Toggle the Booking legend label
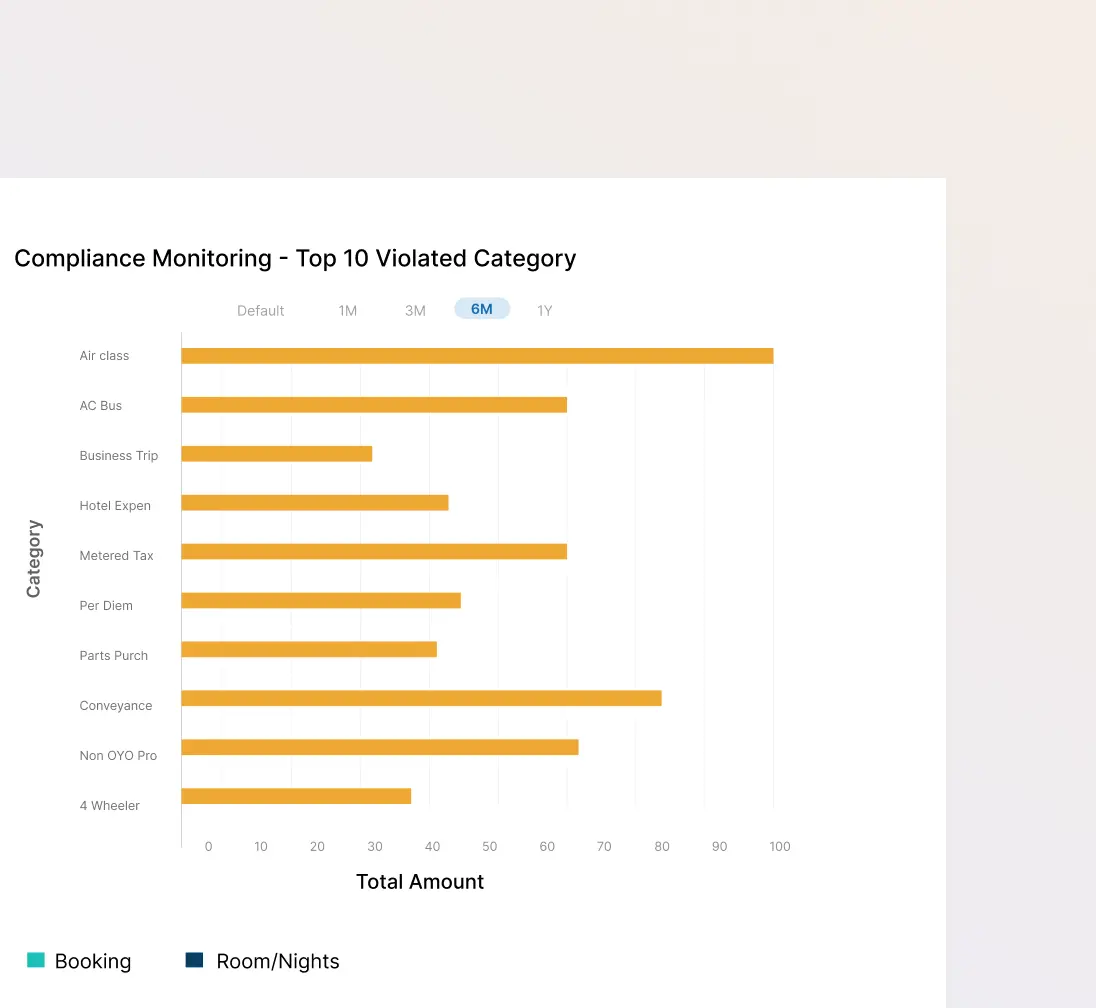1096x1008 pixels. 93,961
